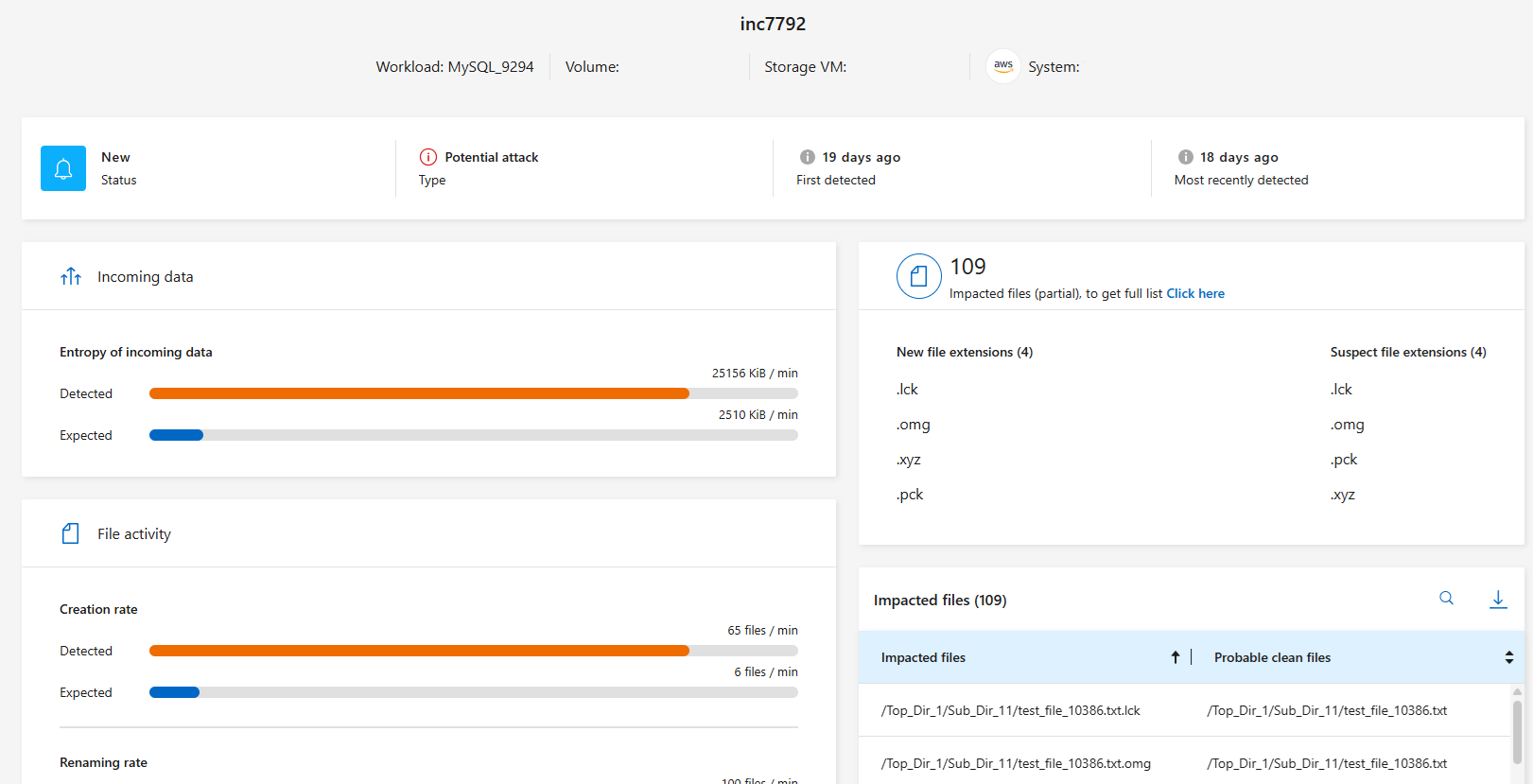Click the bell alert status icon
The image size is (1533, 784).
point(63,168)
